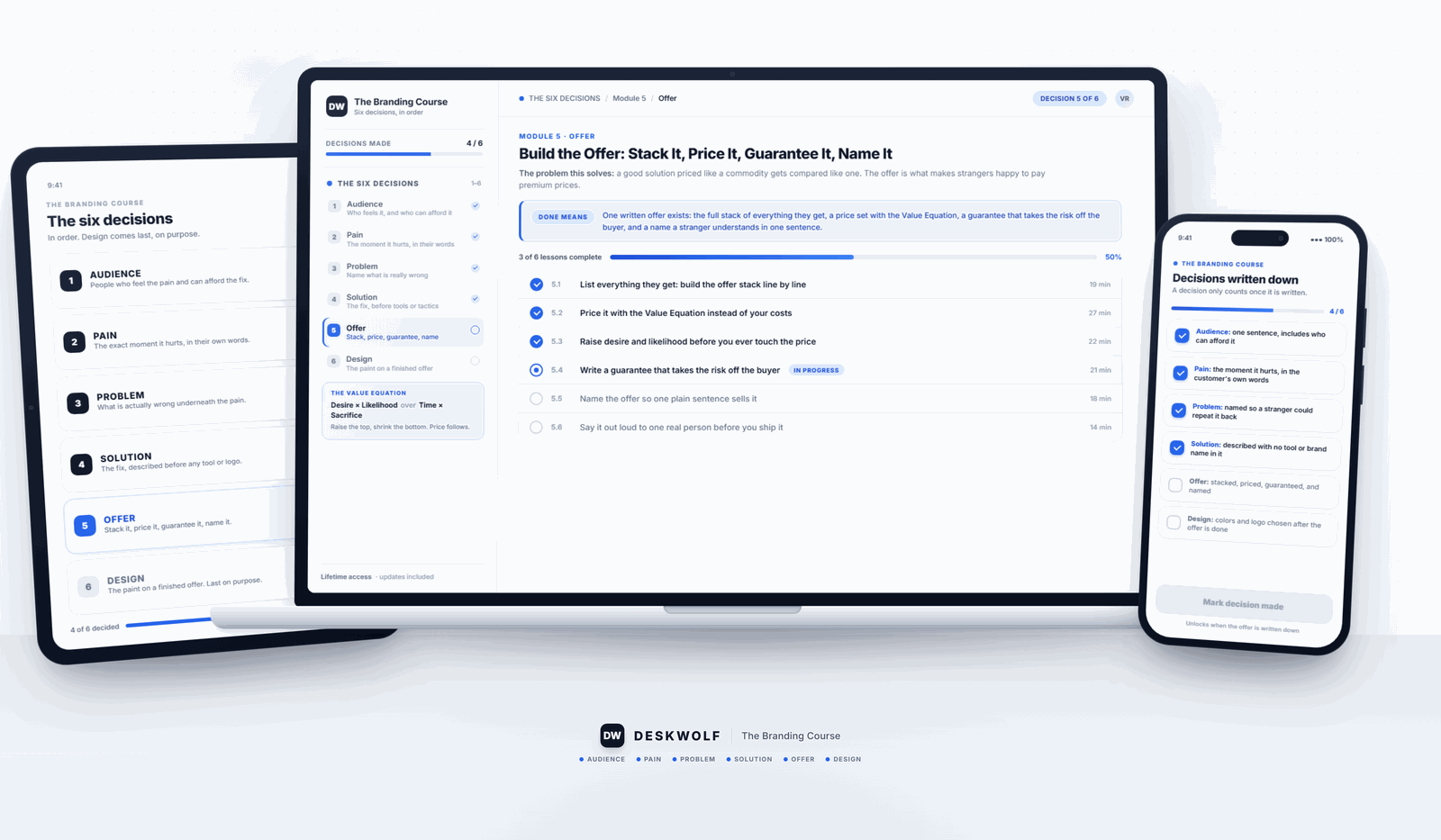The image size is (1441, 840).
Task: Check the Design checkbox on the phone
Action: click(1174, 522)
